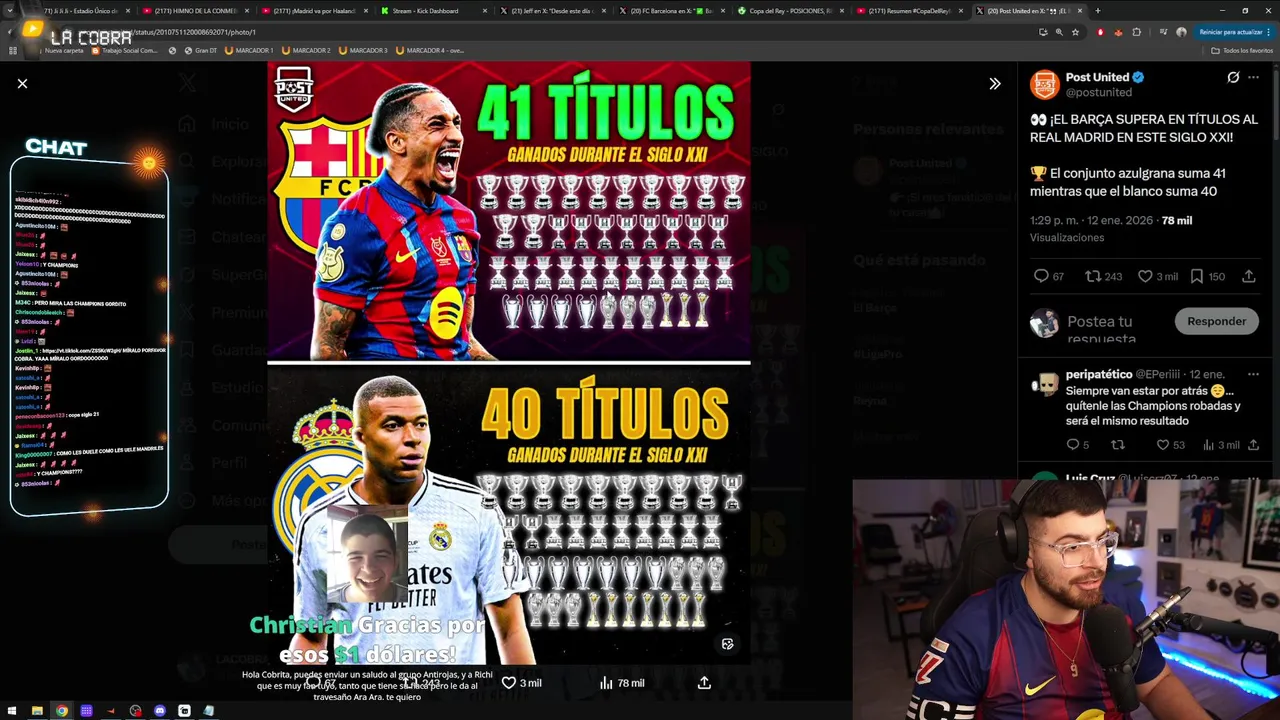Click the image edit icon on photo corner
Viewport: 1280px width, 720px height.
point(727,644)
